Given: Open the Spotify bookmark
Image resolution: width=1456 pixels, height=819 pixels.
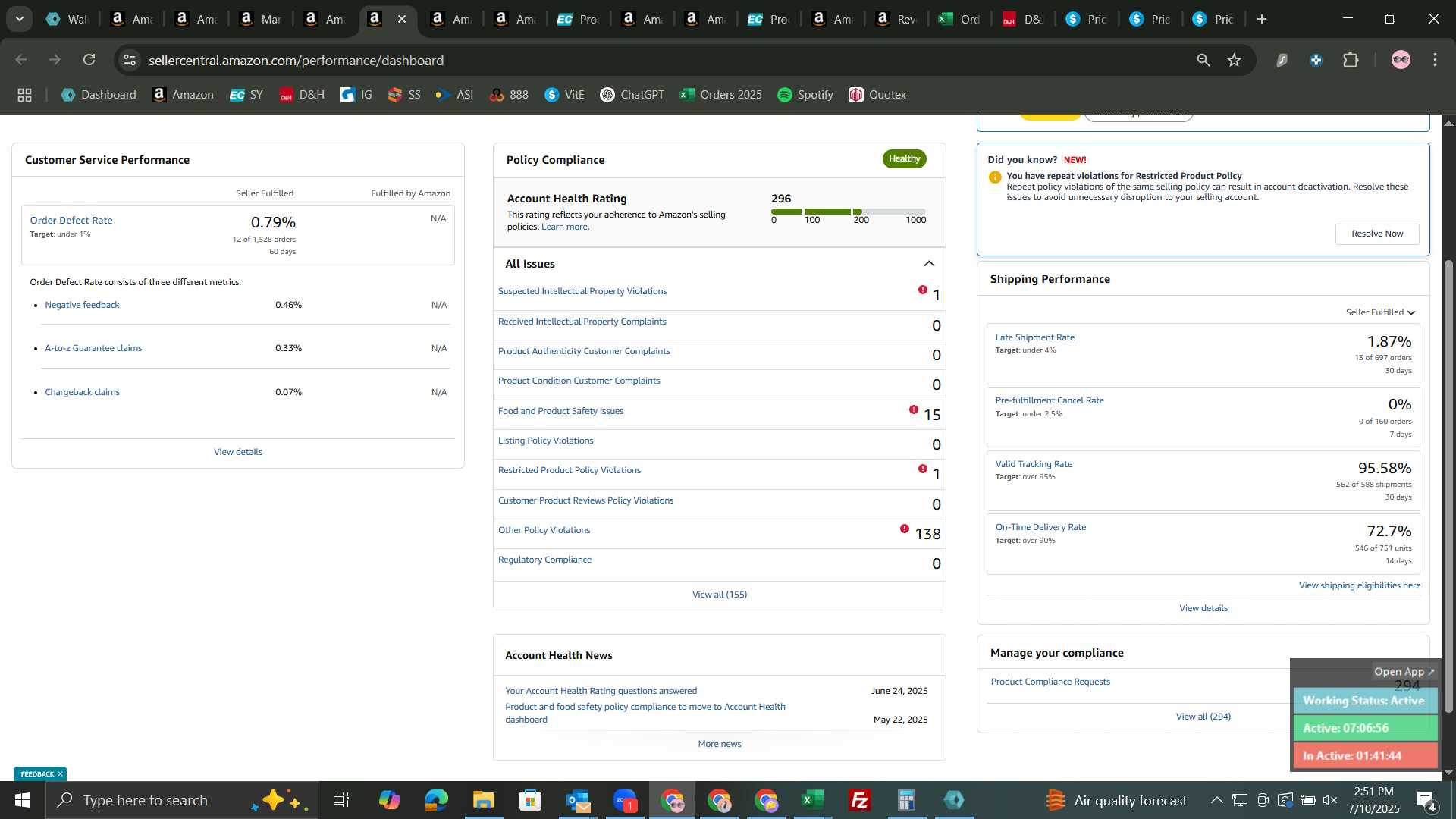Looking at the screenshot, I should click(x=805, y=95).
